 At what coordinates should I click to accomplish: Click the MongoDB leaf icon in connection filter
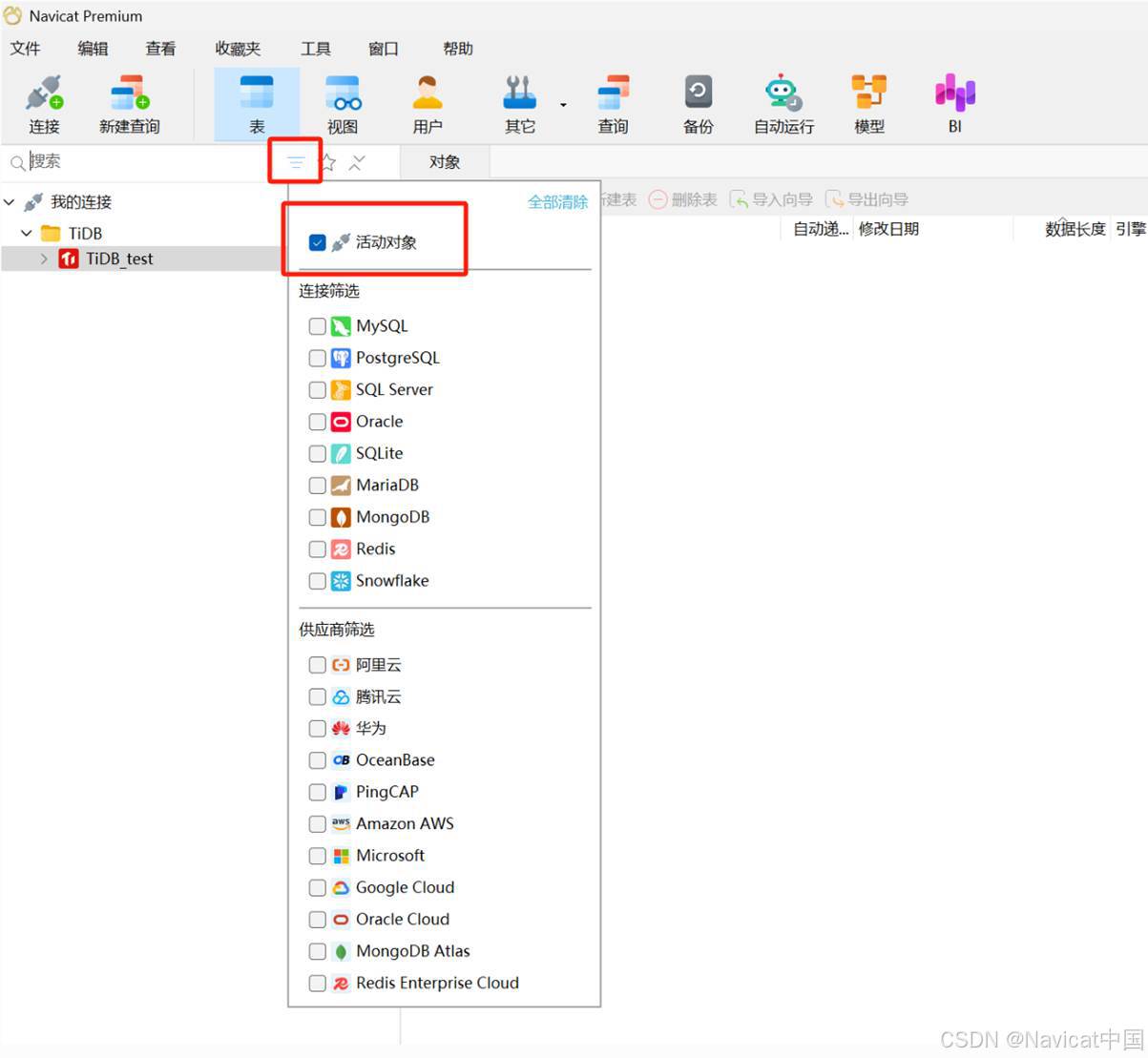click(x=341, y=517)
